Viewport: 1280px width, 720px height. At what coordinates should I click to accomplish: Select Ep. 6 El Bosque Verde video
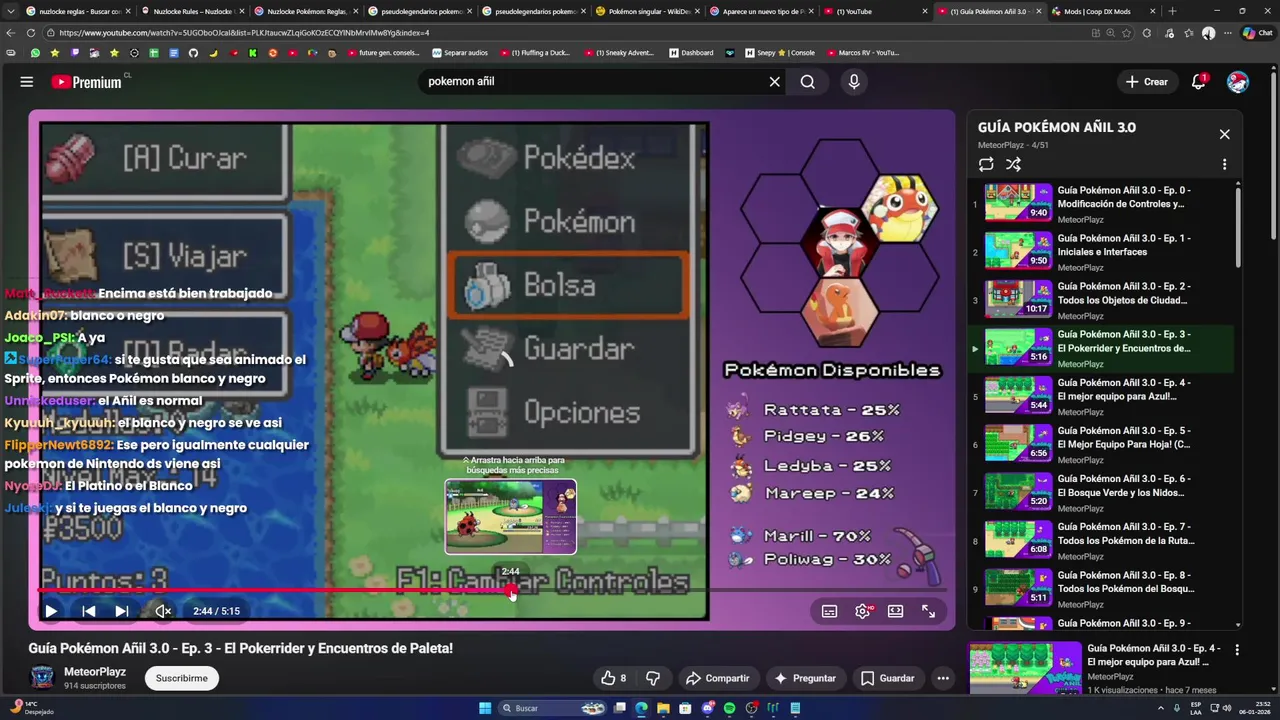1102,493
